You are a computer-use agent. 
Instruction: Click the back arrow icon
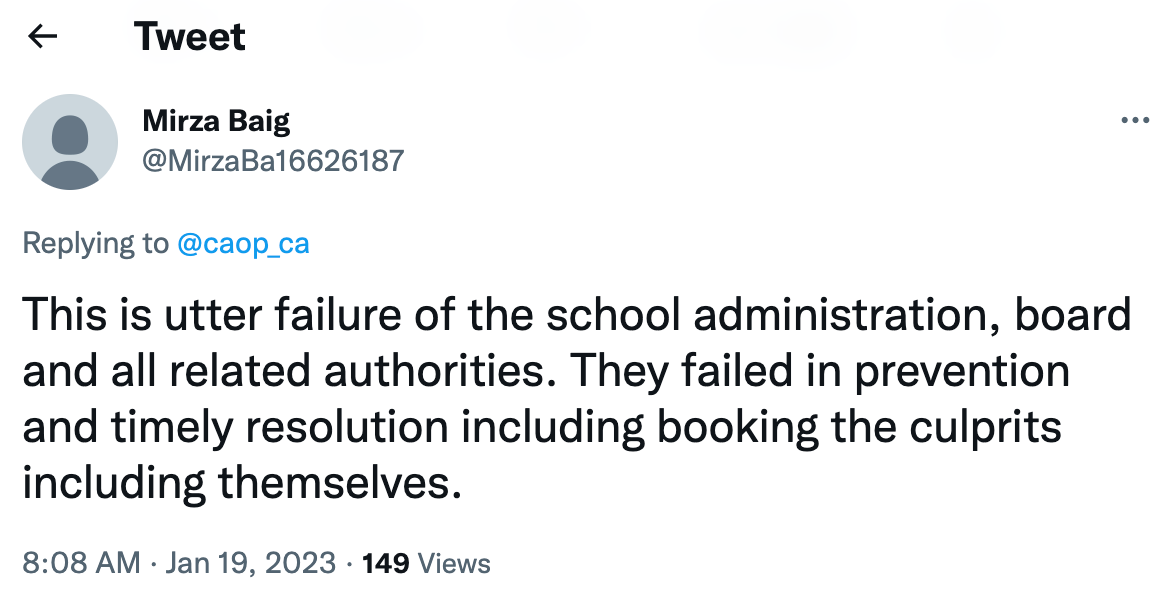[x=42, y=37]
